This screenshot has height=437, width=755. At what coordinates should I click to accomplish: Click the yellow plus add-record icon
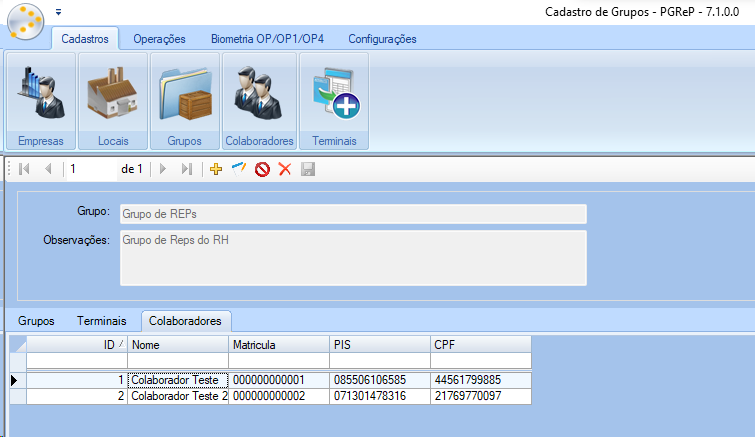[x=215, y=170]
